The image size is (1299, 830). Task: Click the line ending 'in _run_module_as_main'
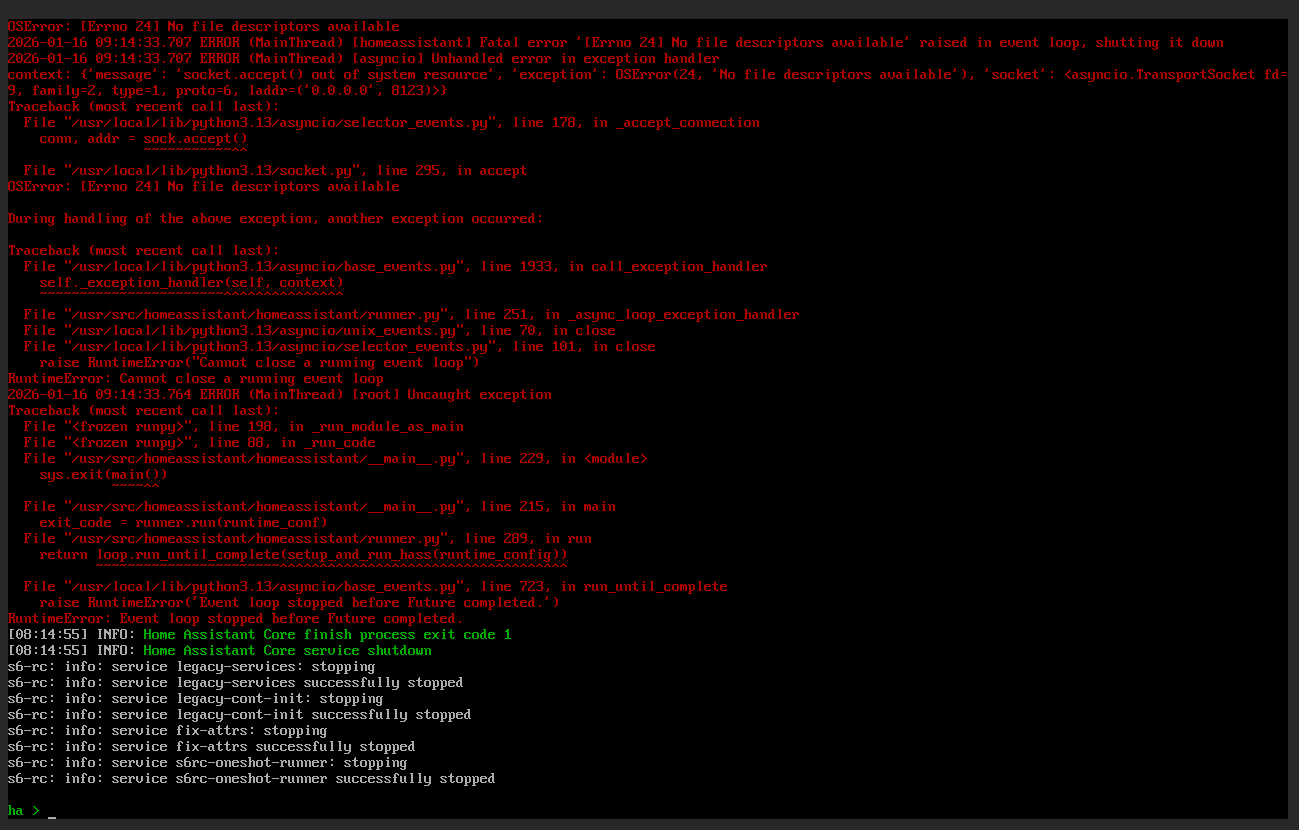click(243, 427)
